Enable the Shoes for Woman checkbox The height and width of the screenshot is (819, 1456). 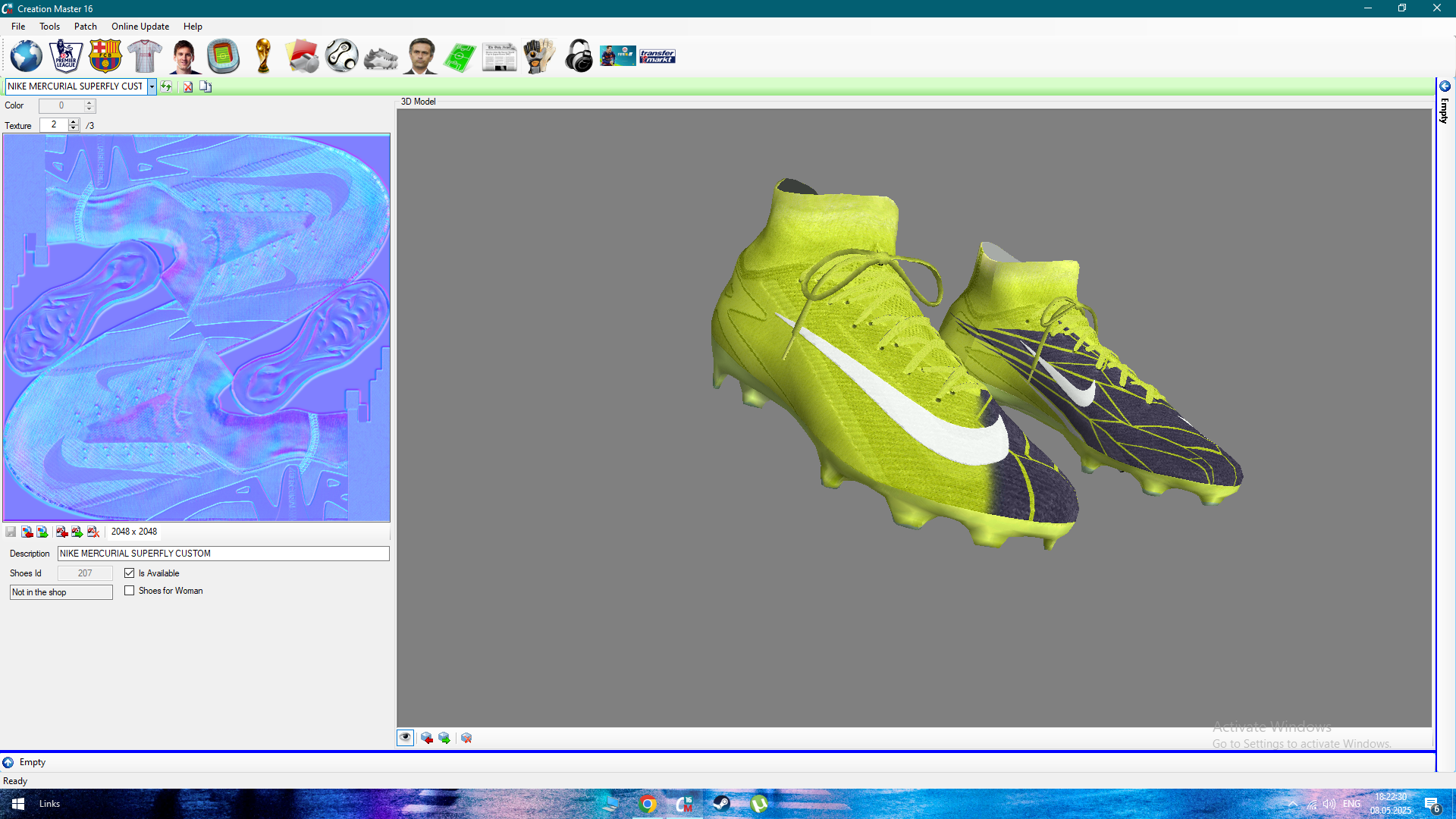pos(129,591)
